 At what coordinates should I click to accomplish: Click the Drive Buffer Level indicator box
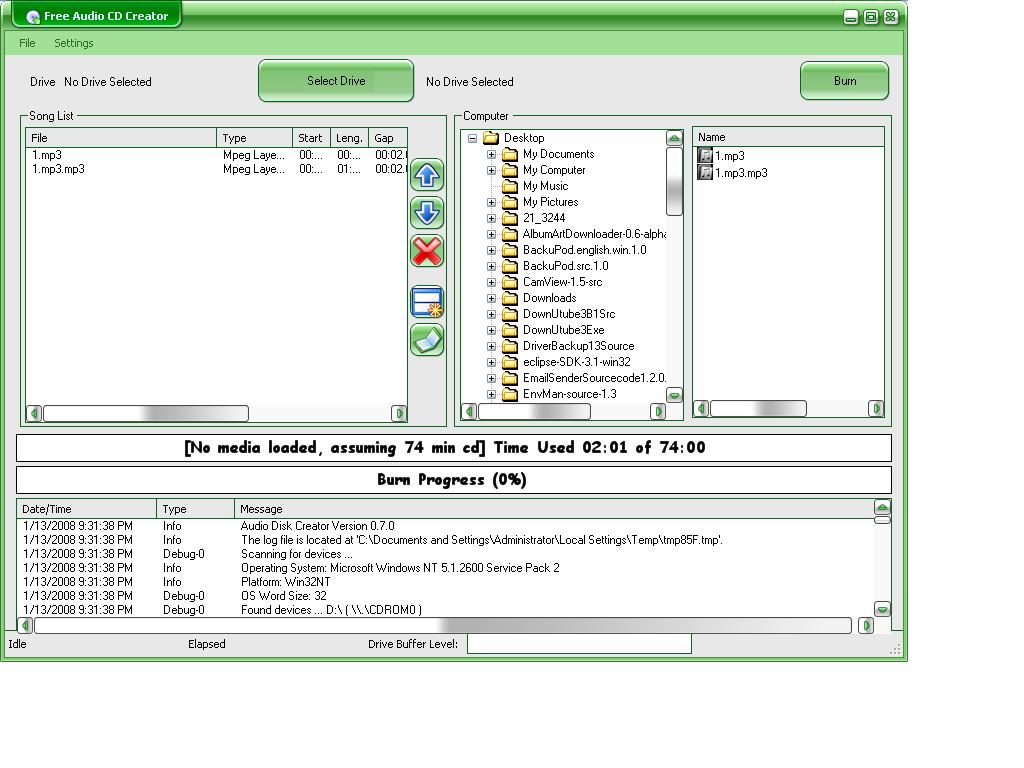click(579, 644)
